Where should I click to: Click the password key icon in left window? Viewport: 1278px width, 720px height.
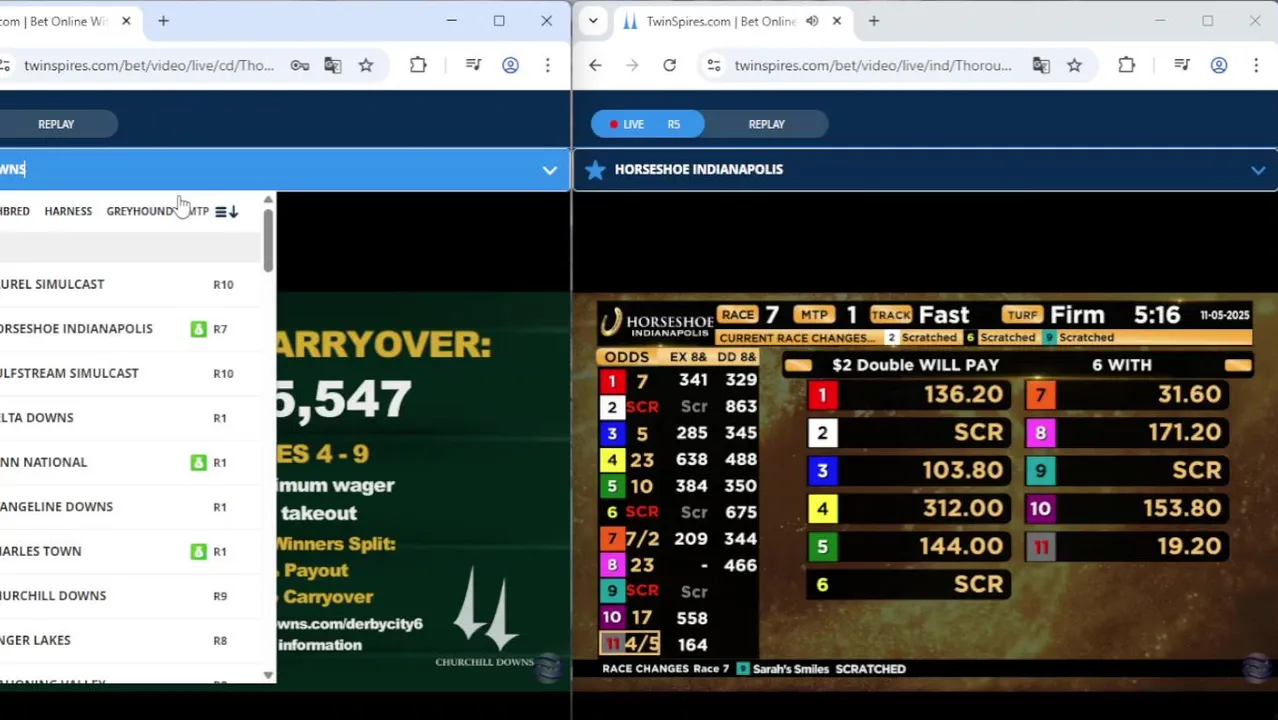tap(300, 65)
